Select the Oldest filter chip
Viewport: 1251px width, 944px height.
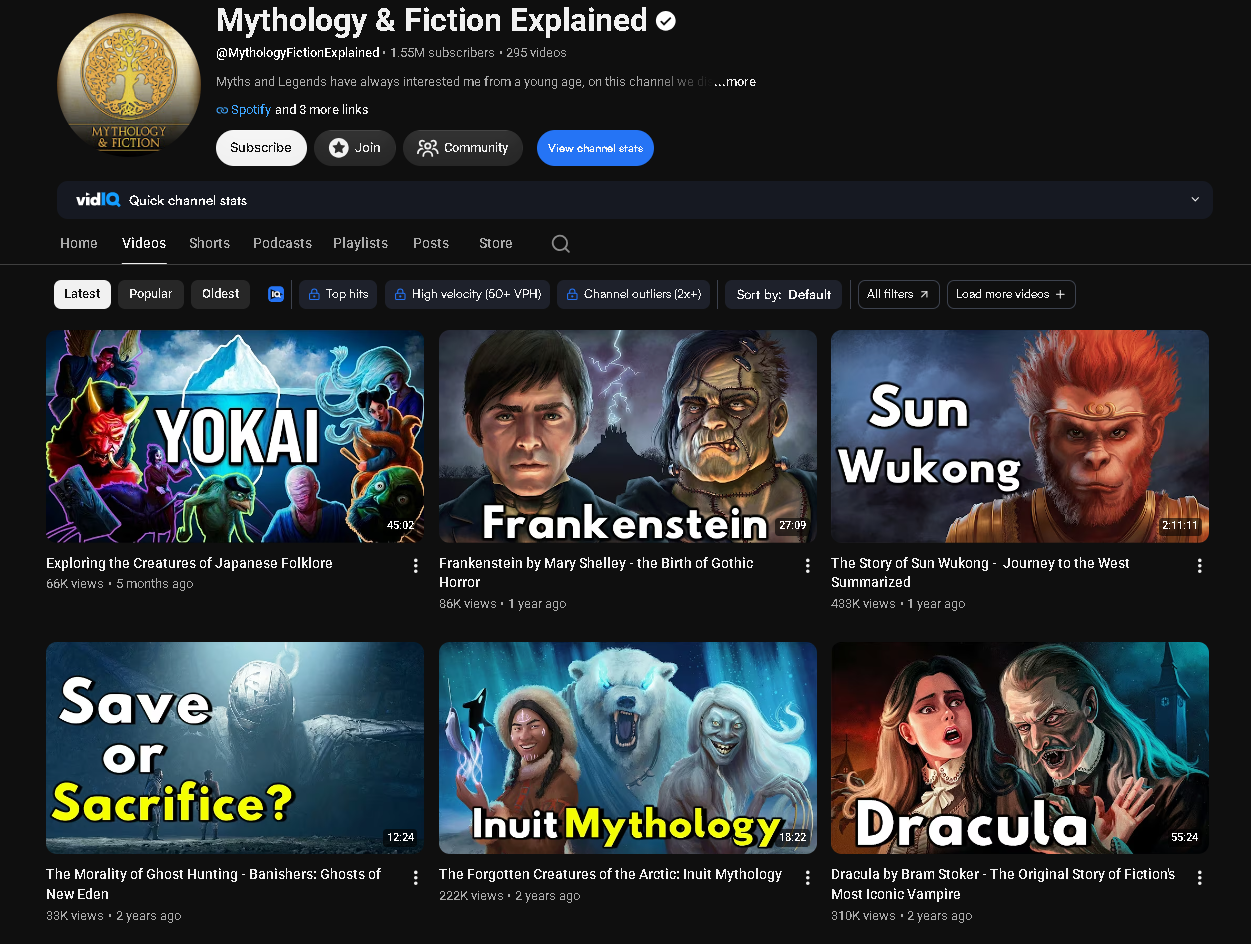pyautogui.click(x=221, y=294)
